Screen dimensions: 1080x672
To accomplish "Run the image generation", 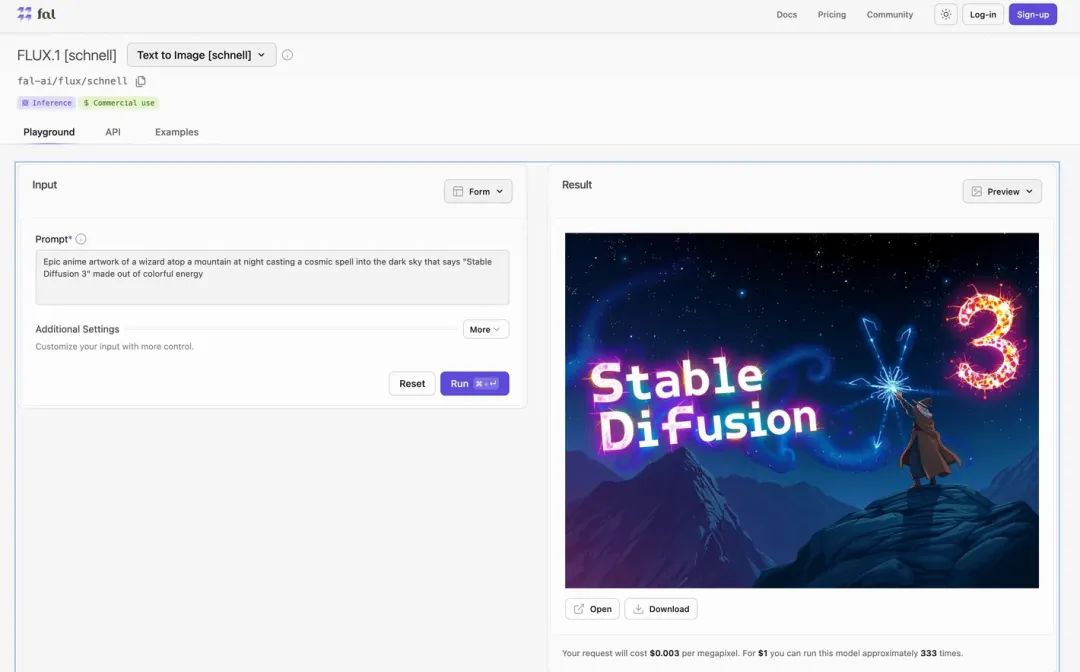I will [475, 384].
